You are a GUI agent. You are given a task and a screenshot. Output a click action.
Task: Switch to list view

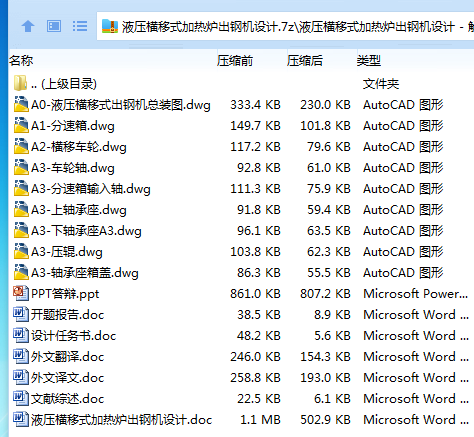(80, 26)
